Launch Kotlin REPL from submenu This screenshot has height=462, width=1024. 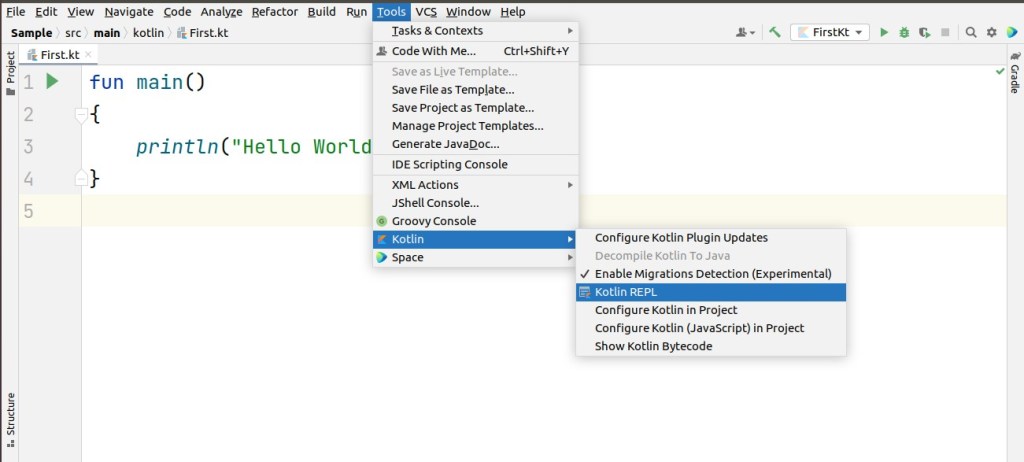pyautogui.click(x=711, y=292)
